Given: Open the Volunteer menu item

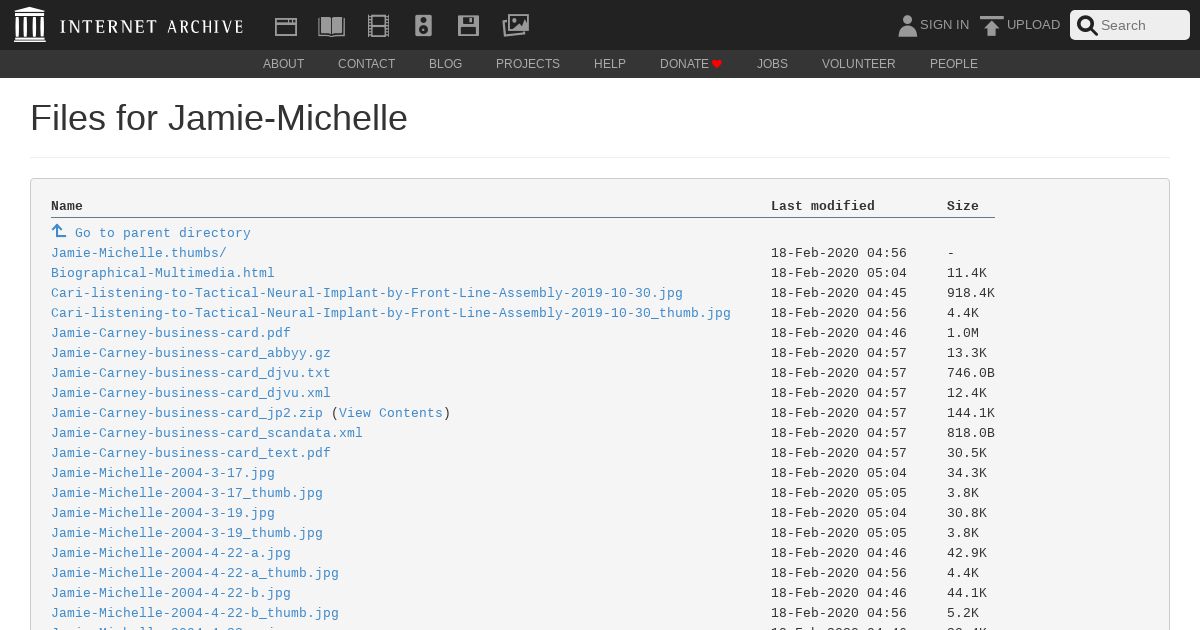Looking at the screenshot, I should tap(859, 64).
